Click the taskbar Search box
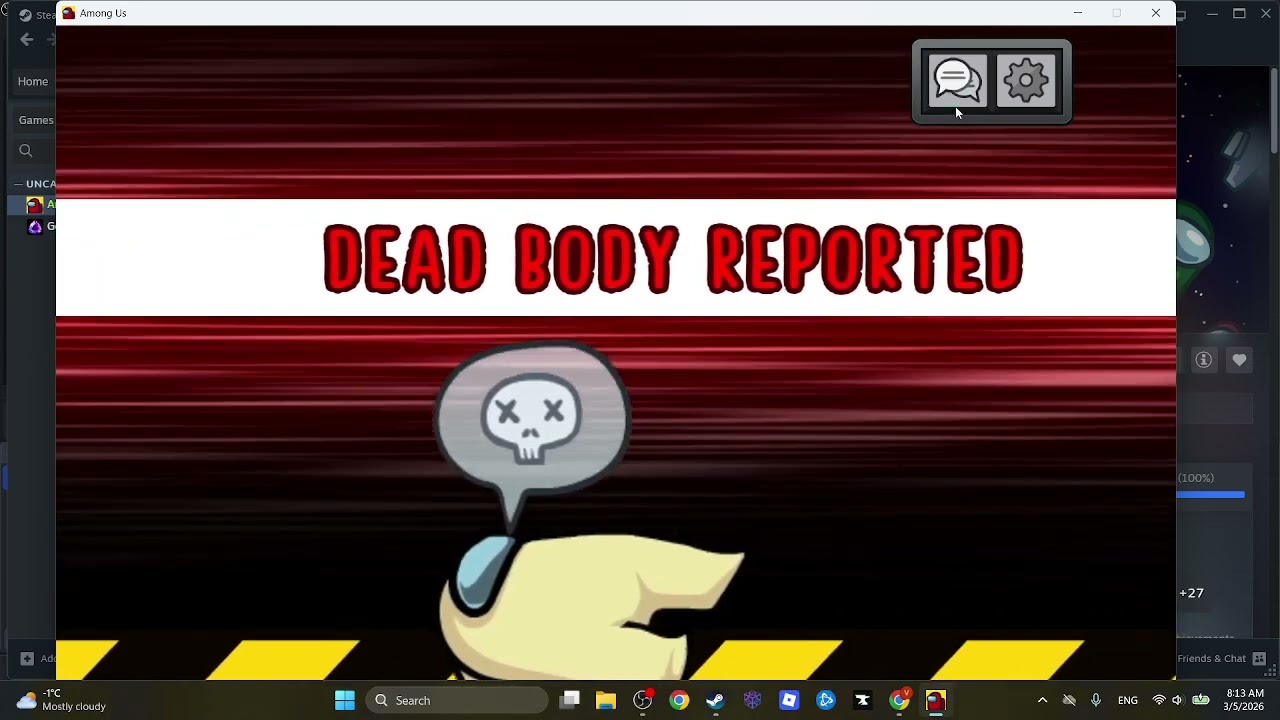The image size is (1280, 720). click(x=457, y=700)
